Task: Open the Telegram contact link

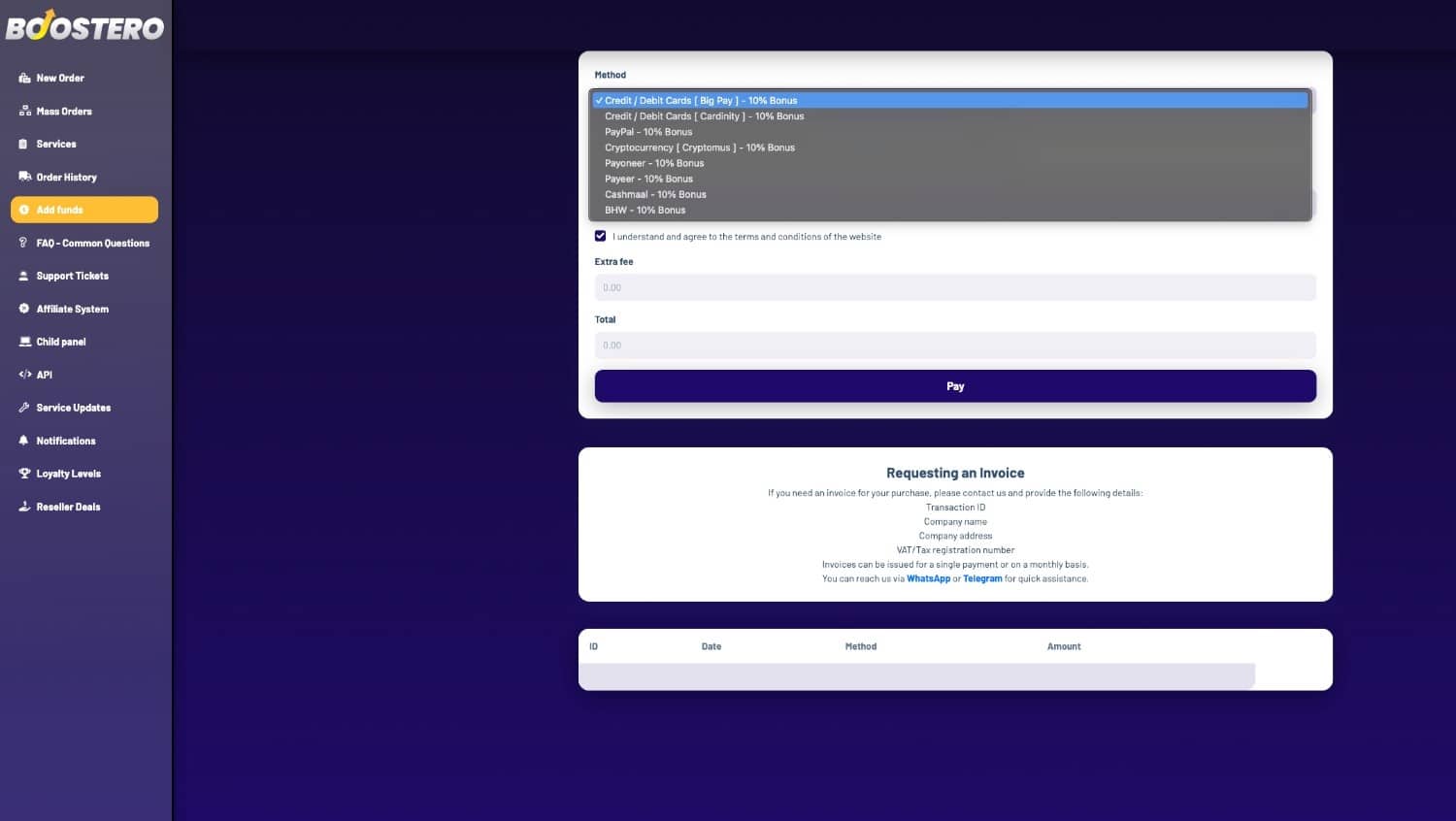Action: (x=982, y=578)
